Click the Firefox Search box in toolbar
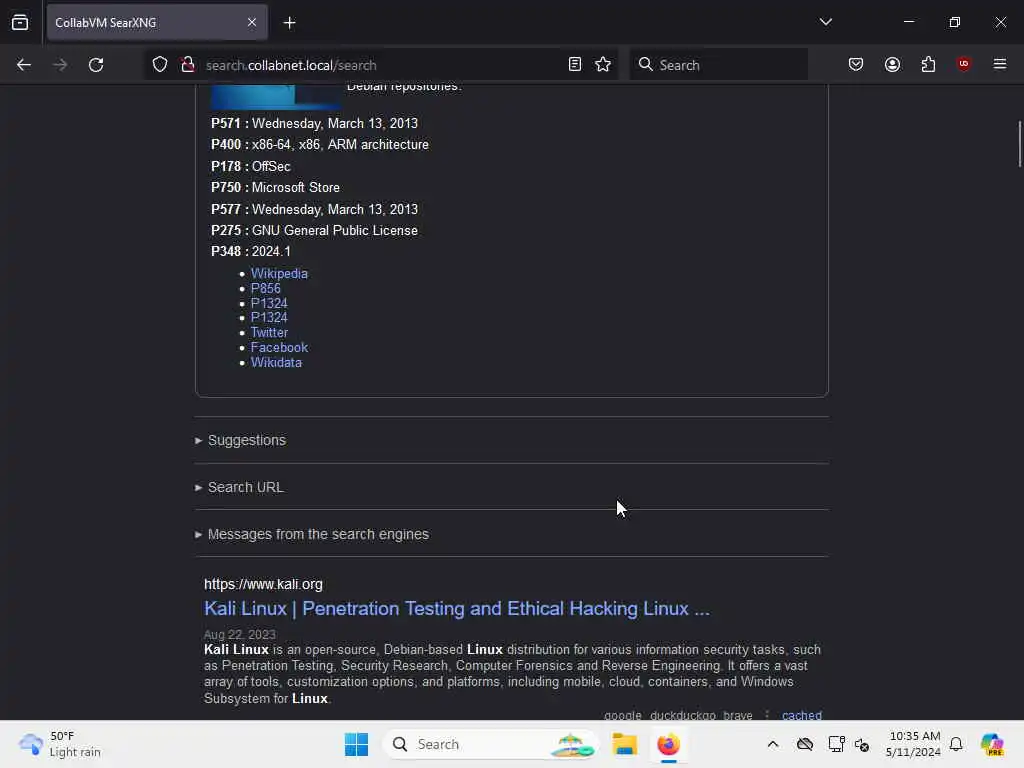 point(718,65)
